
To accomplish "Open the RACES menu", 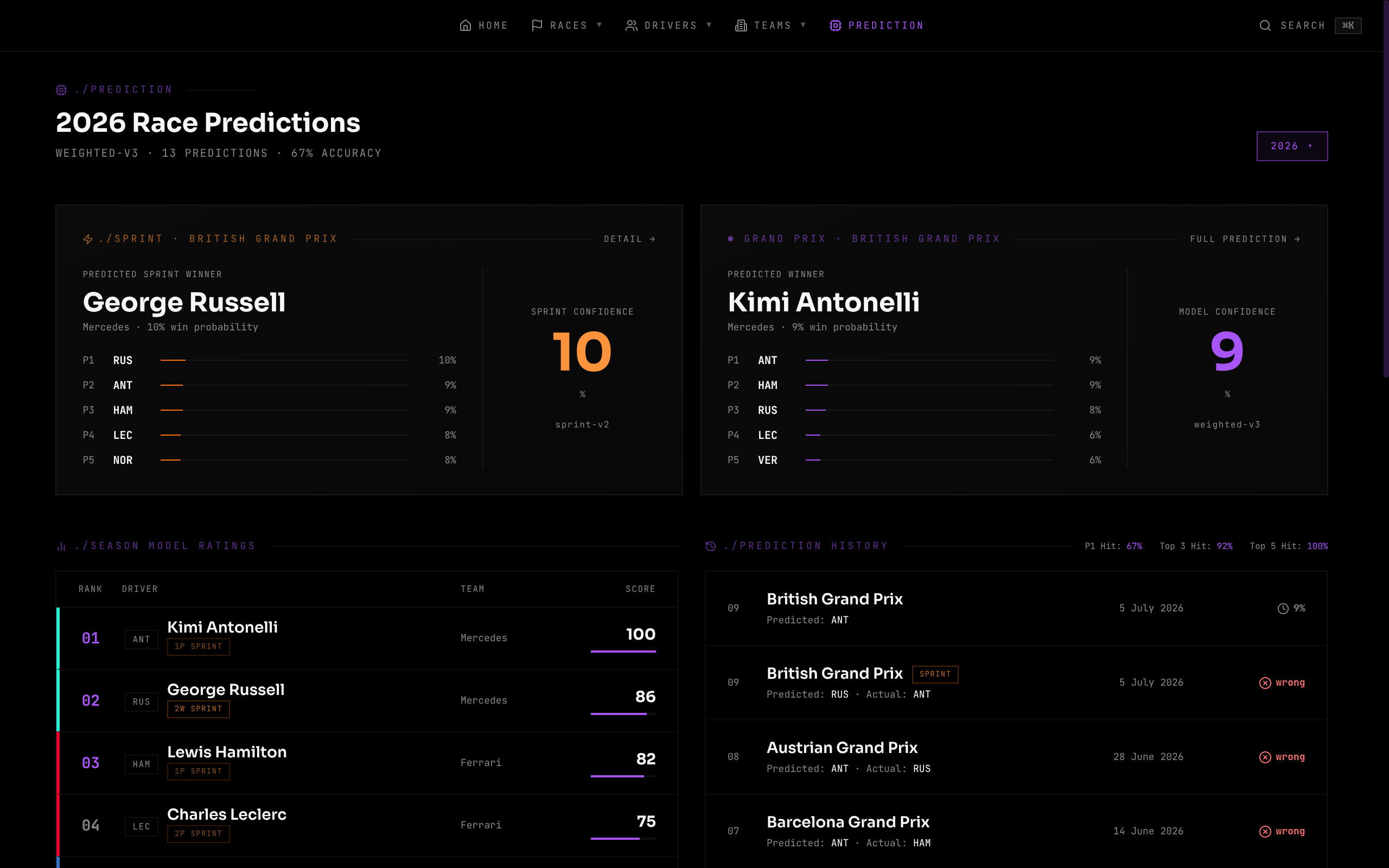I will coord(566,25).
